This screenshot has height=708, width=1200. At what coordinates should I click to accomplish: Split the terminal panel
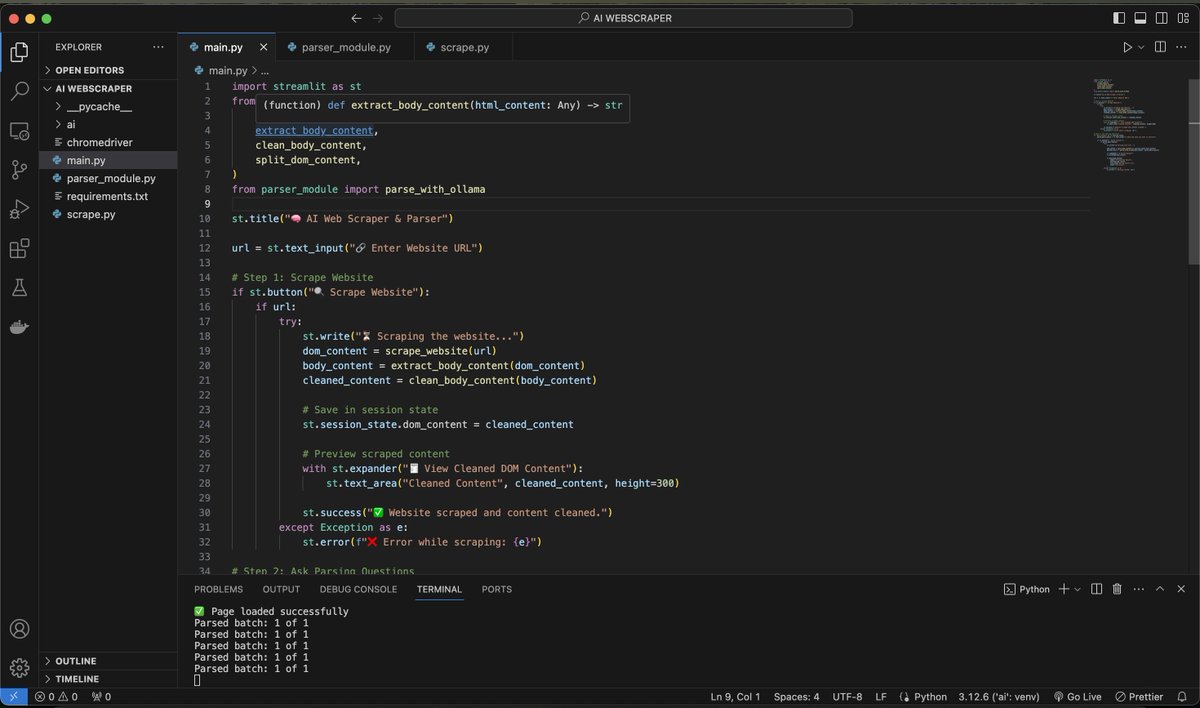coord(1097,589)
